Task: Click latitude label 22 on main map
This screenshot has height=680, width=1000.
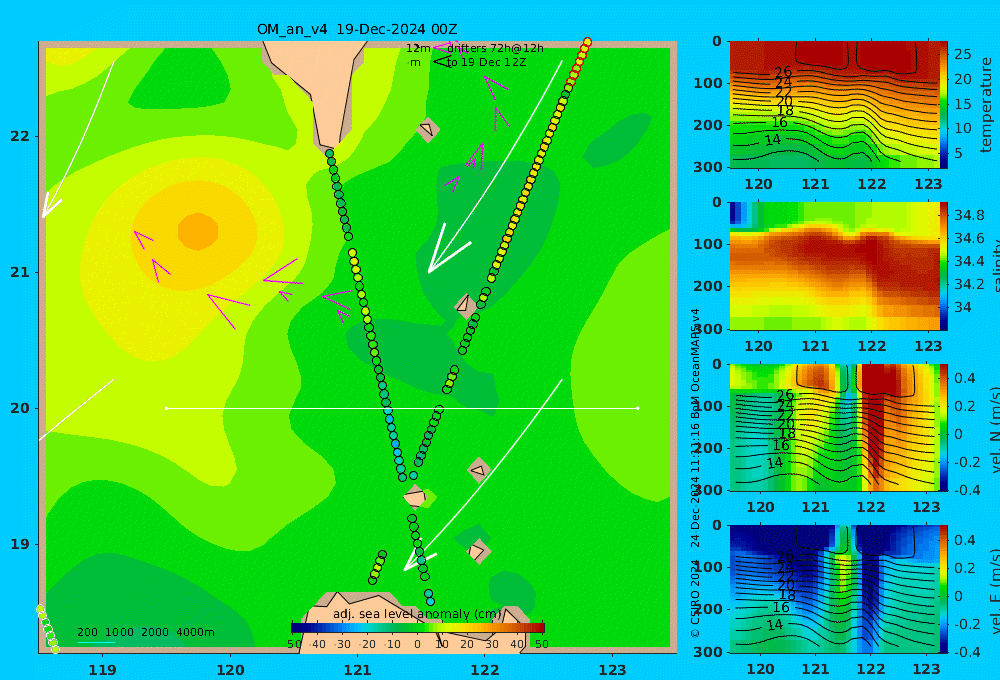Action: (x=20, y=136)
